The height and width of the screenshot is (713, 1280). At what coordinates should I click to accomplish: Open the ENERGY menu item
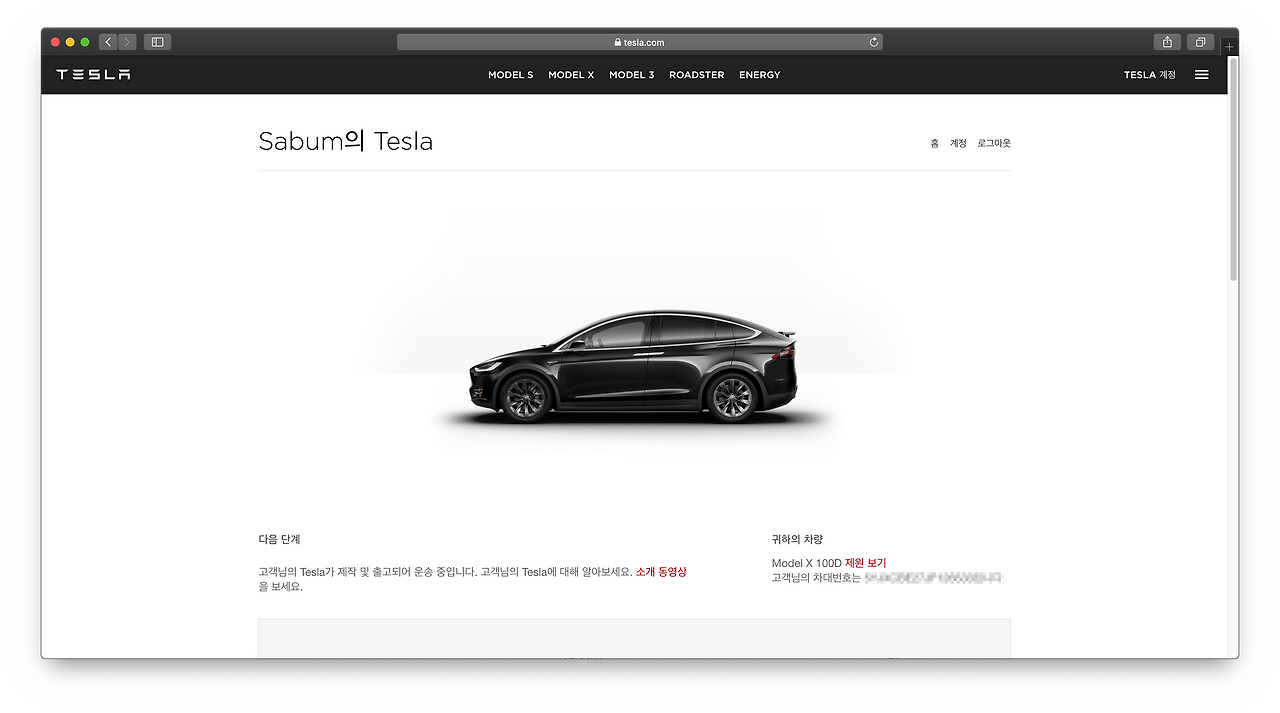[760, 75]
